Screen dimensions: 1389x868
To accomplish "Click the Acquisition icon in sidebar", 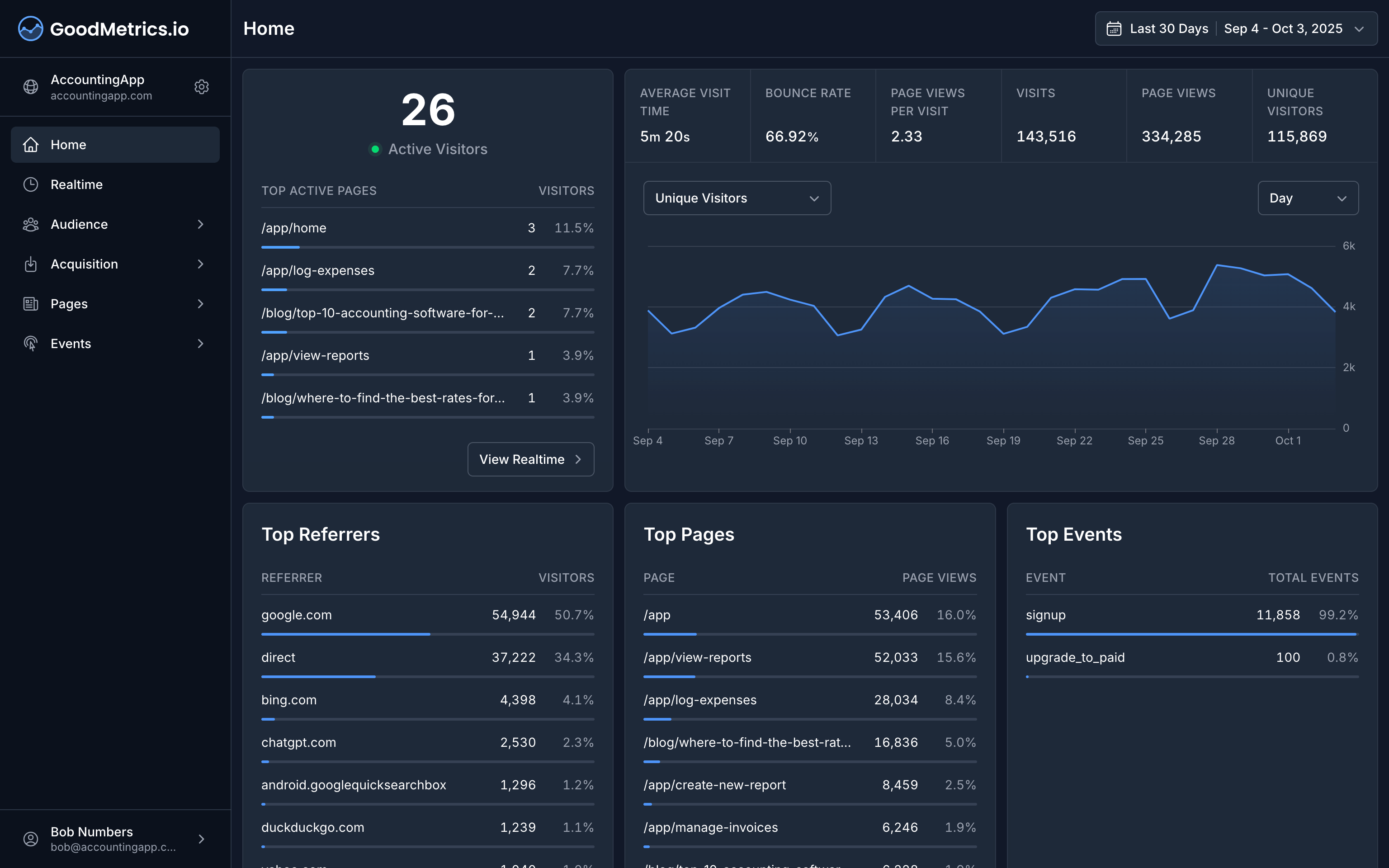I will pyautogui.click(x=30, y=264).
